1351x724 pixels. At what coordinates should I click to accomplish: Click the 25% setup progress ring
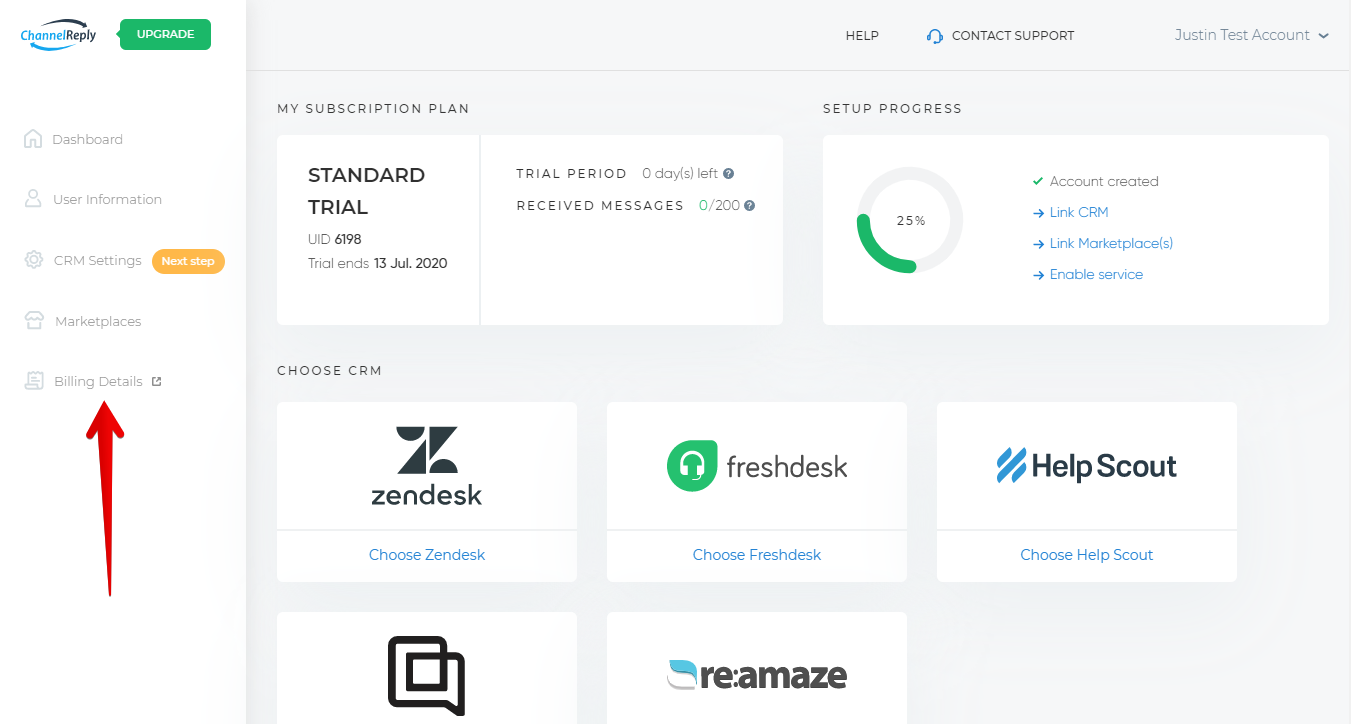click(x=910, y=220)
